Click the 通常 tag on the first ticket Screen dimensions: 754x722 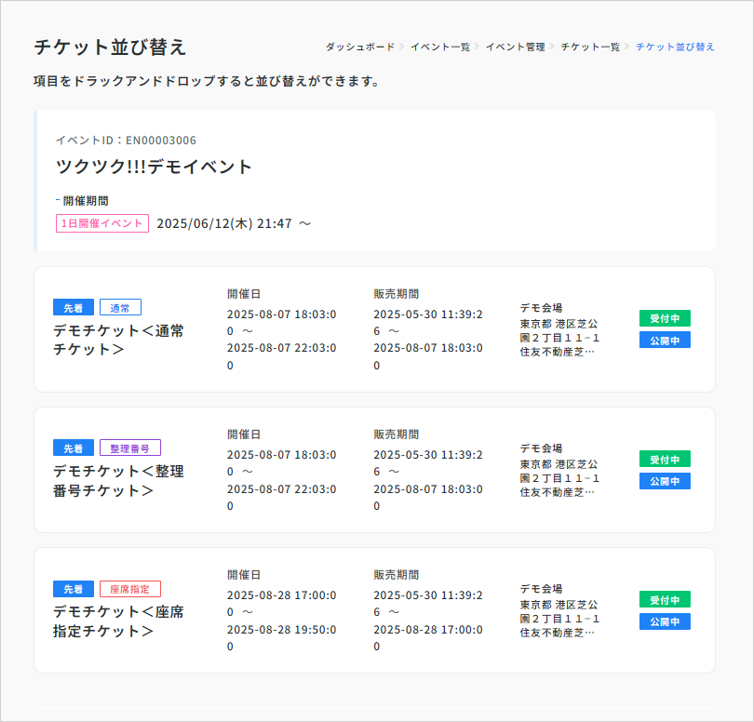[120, 308]
